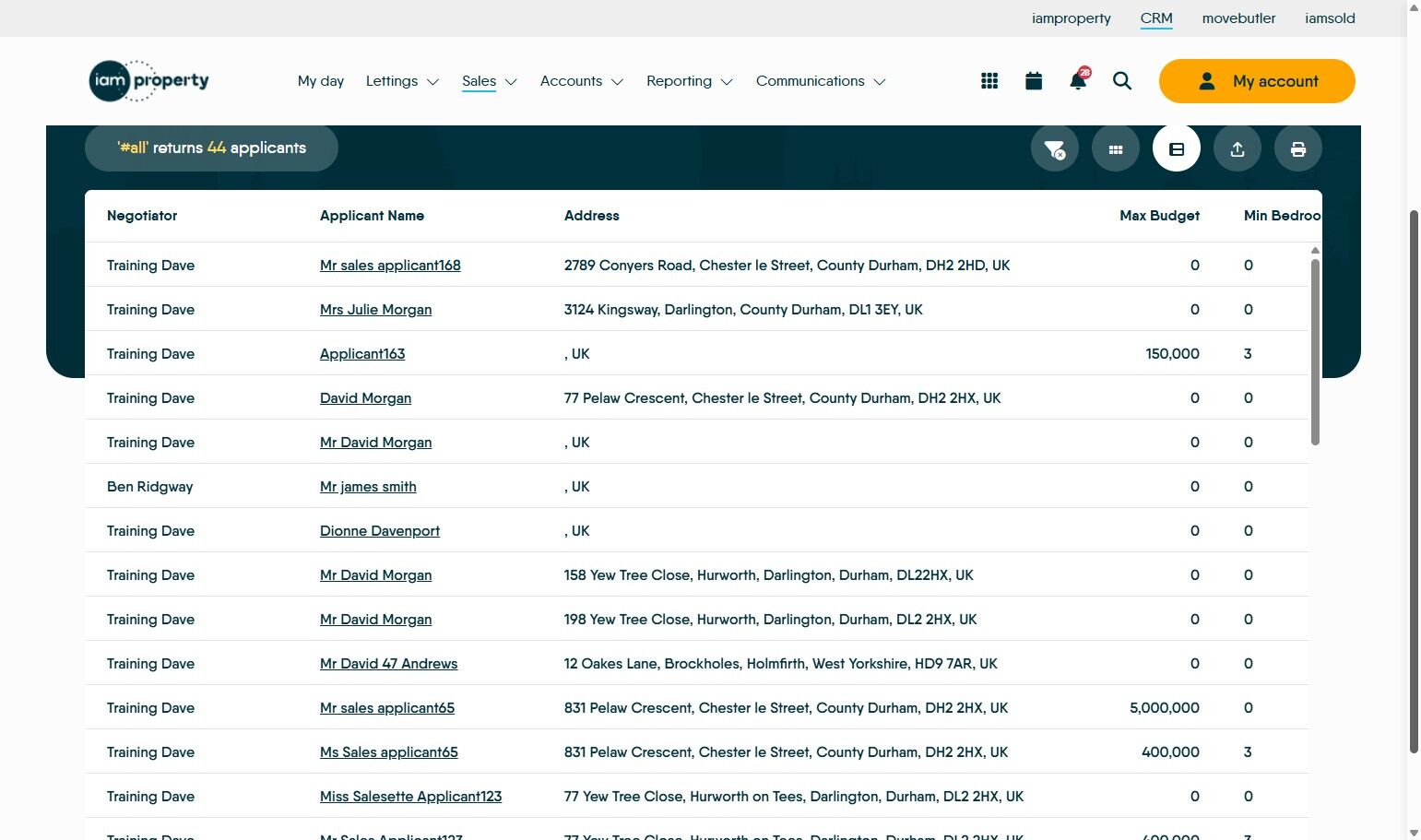Click the applicant table's inner scrollbar thumb
Viewport: 1421px width, 840px height.
pos(1315,352)
